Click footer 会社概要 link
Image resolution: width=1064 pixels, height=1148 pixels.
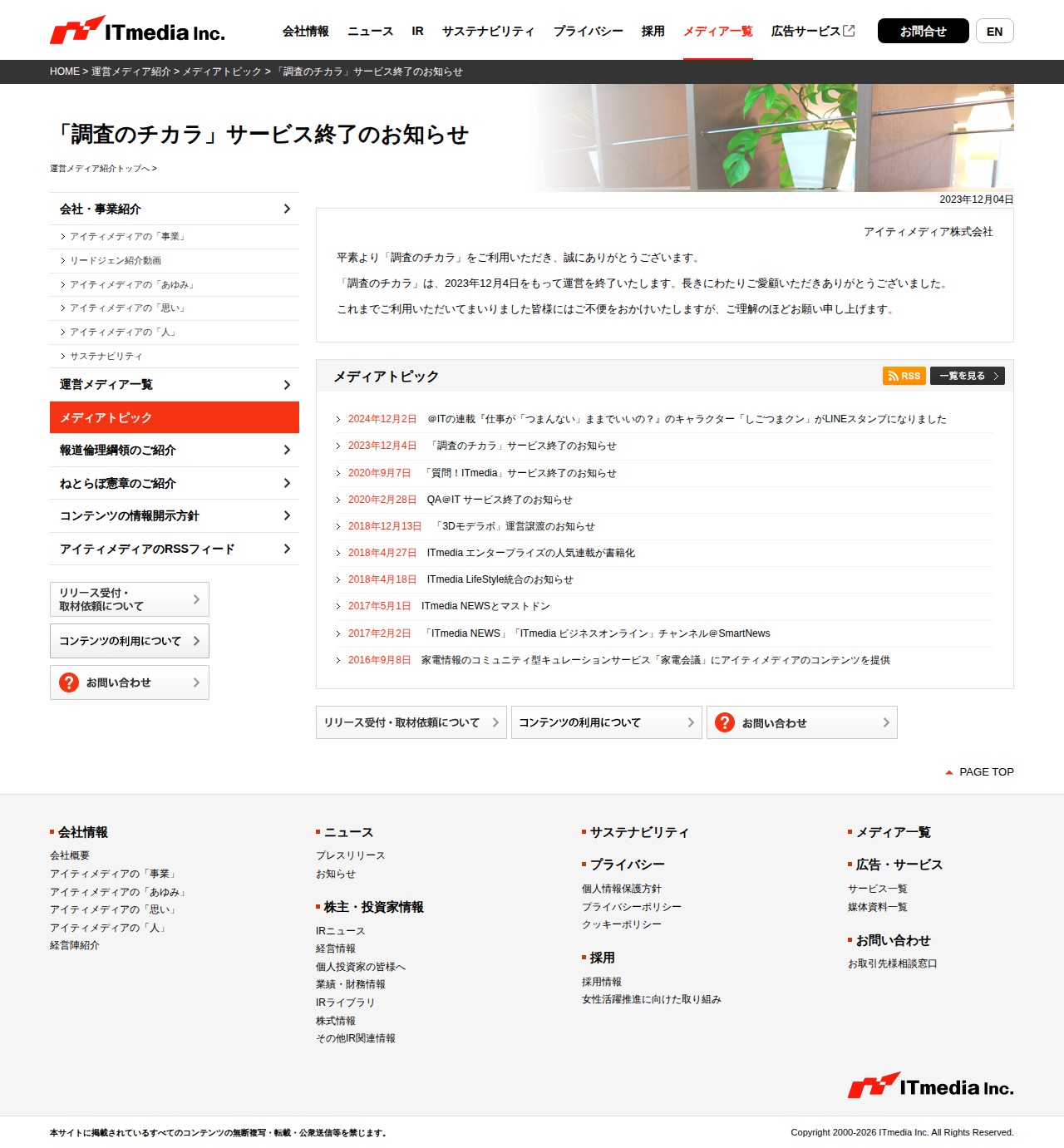70,855
